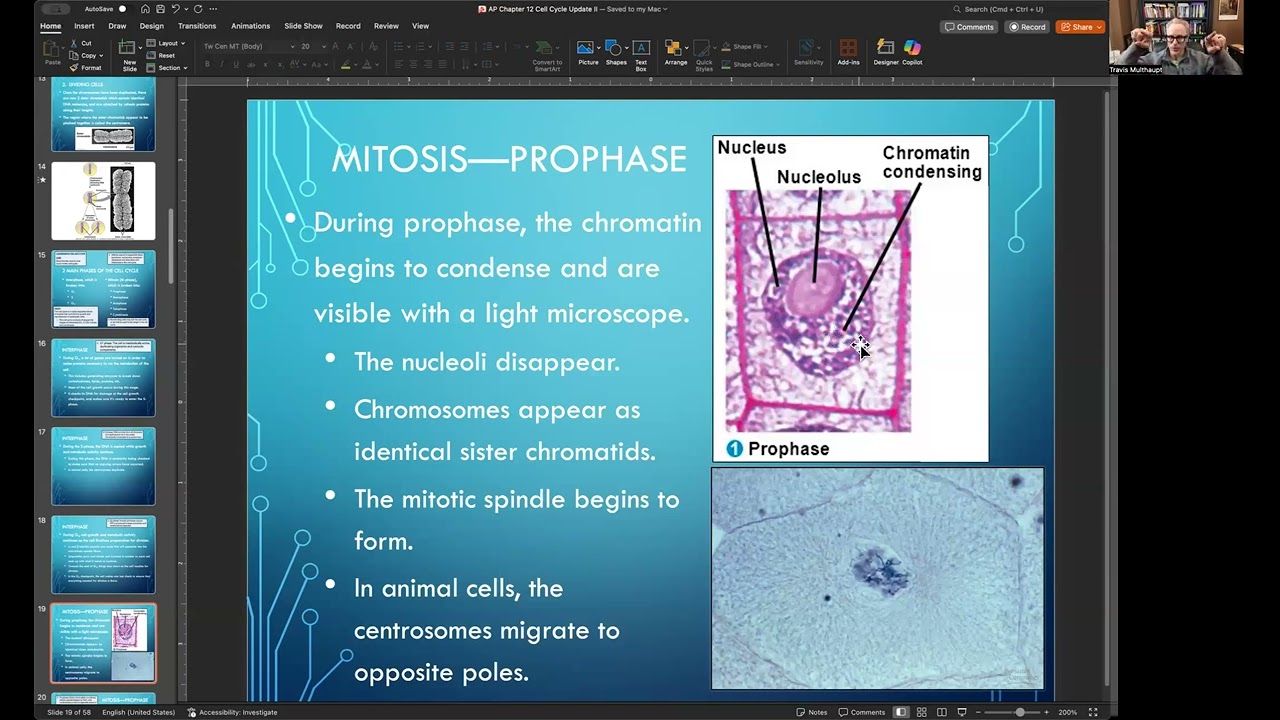
Task: Open Quick Styles gallery
Action: (704, 56)
